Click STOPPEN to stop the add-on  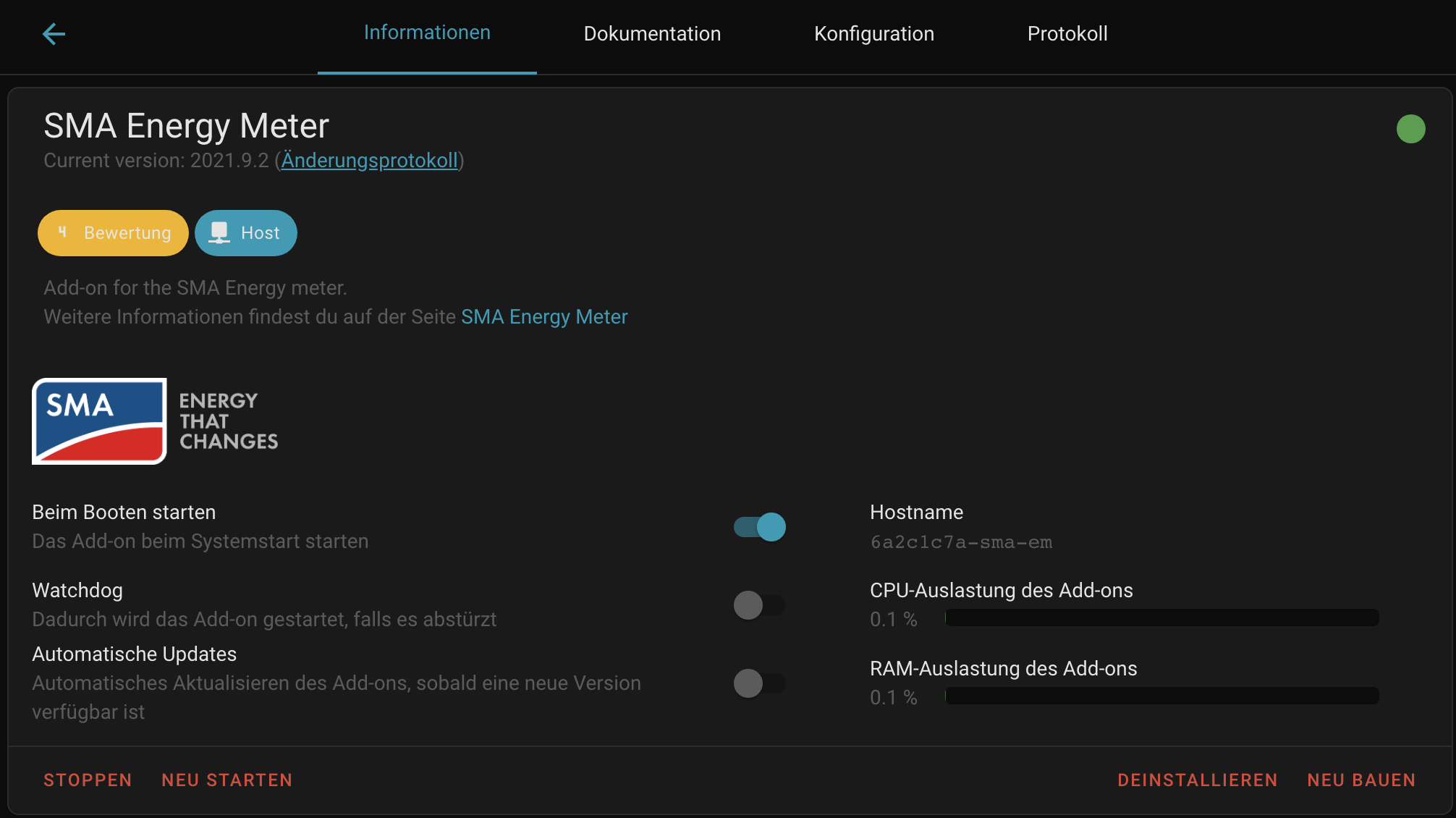87,780
